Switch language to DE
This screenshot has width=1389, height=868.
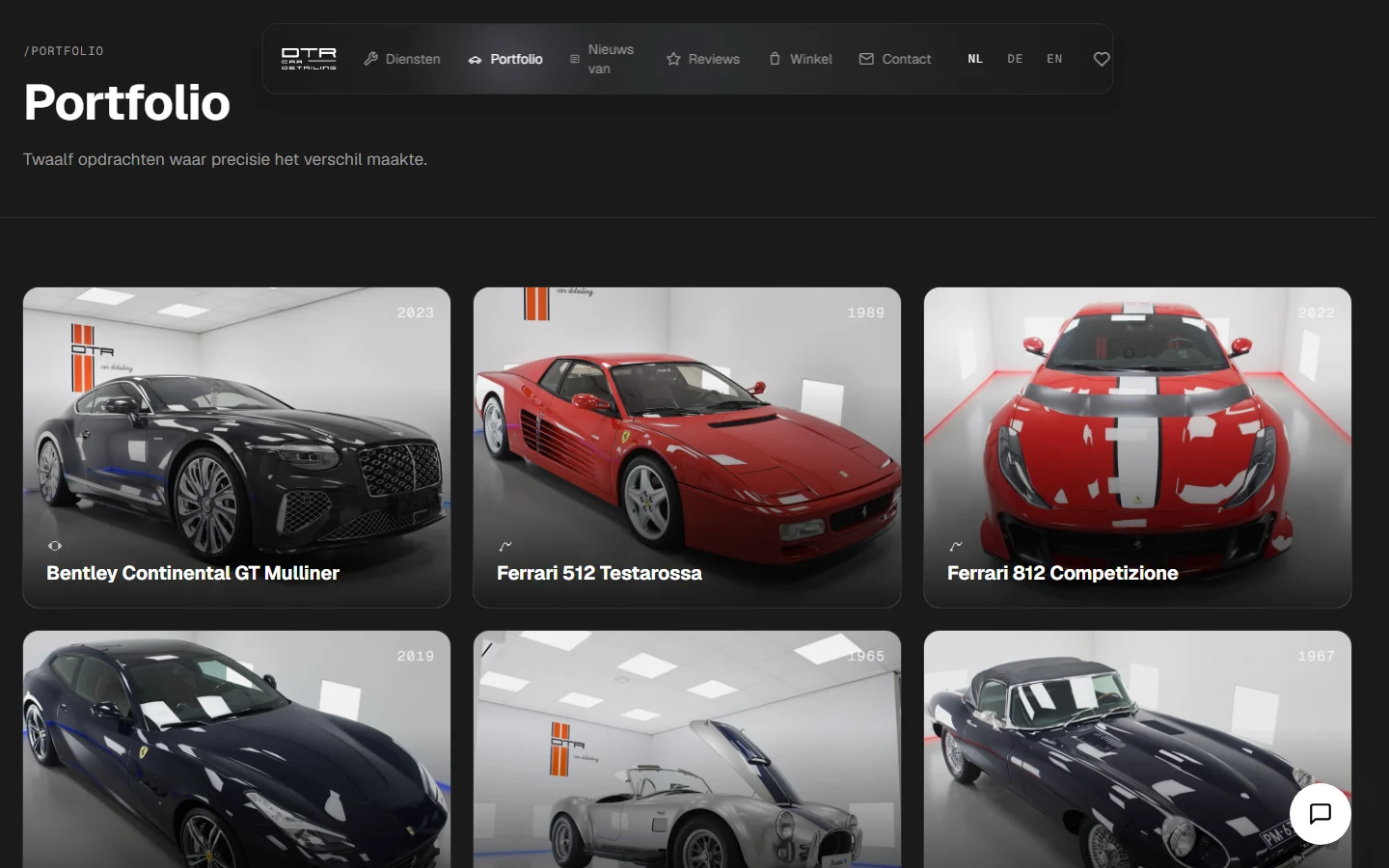click(x=1015, y=59)
